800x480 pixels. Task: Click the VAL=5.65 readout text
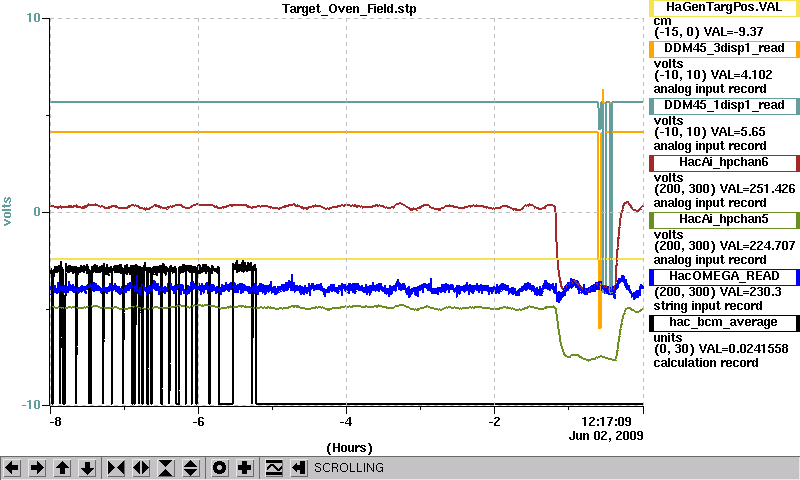pyautogui.click(x=738, y=132)
